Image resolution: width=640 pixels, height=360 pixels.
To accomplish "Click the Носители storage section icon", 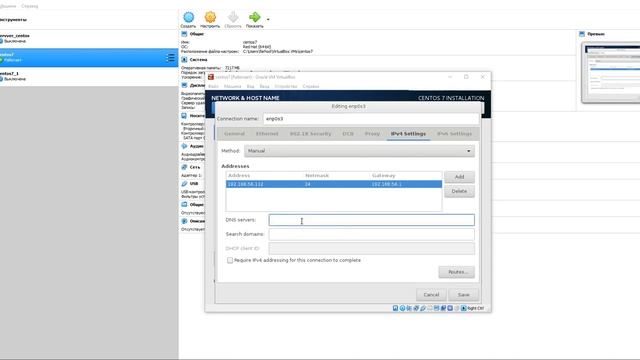I will point(184,116).
